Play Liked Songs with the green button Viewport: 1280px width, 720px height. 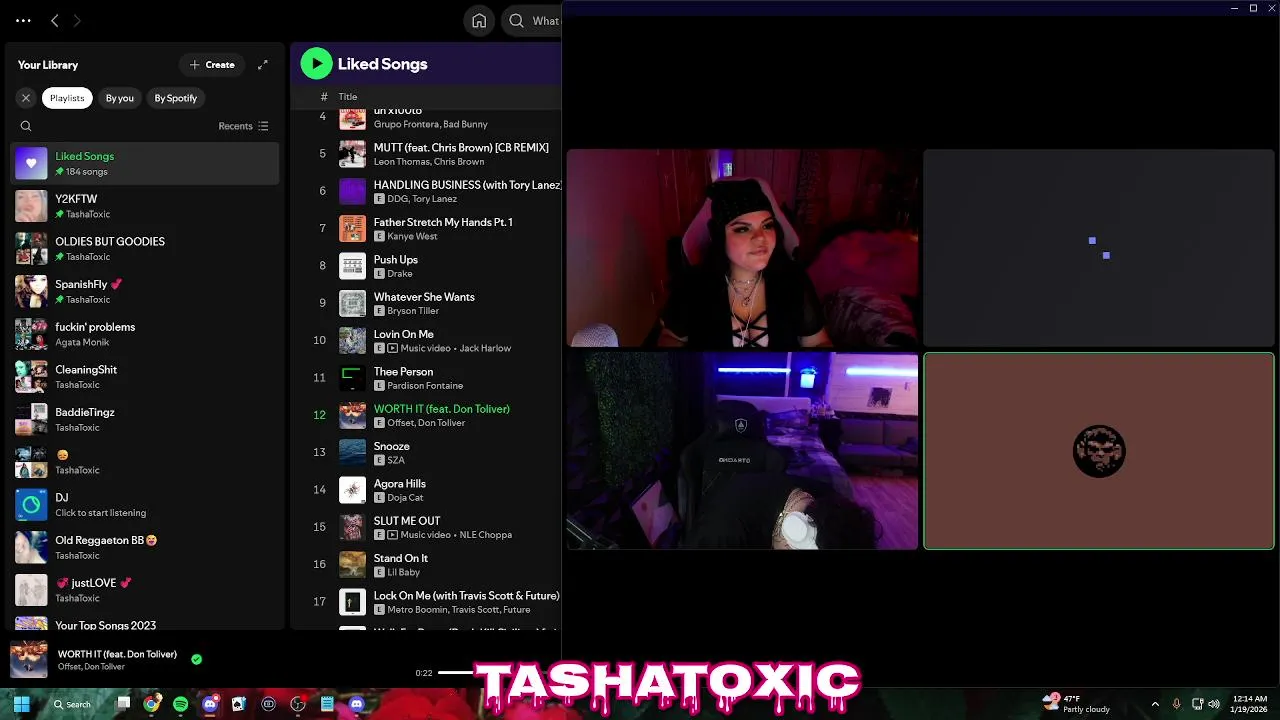316,64
